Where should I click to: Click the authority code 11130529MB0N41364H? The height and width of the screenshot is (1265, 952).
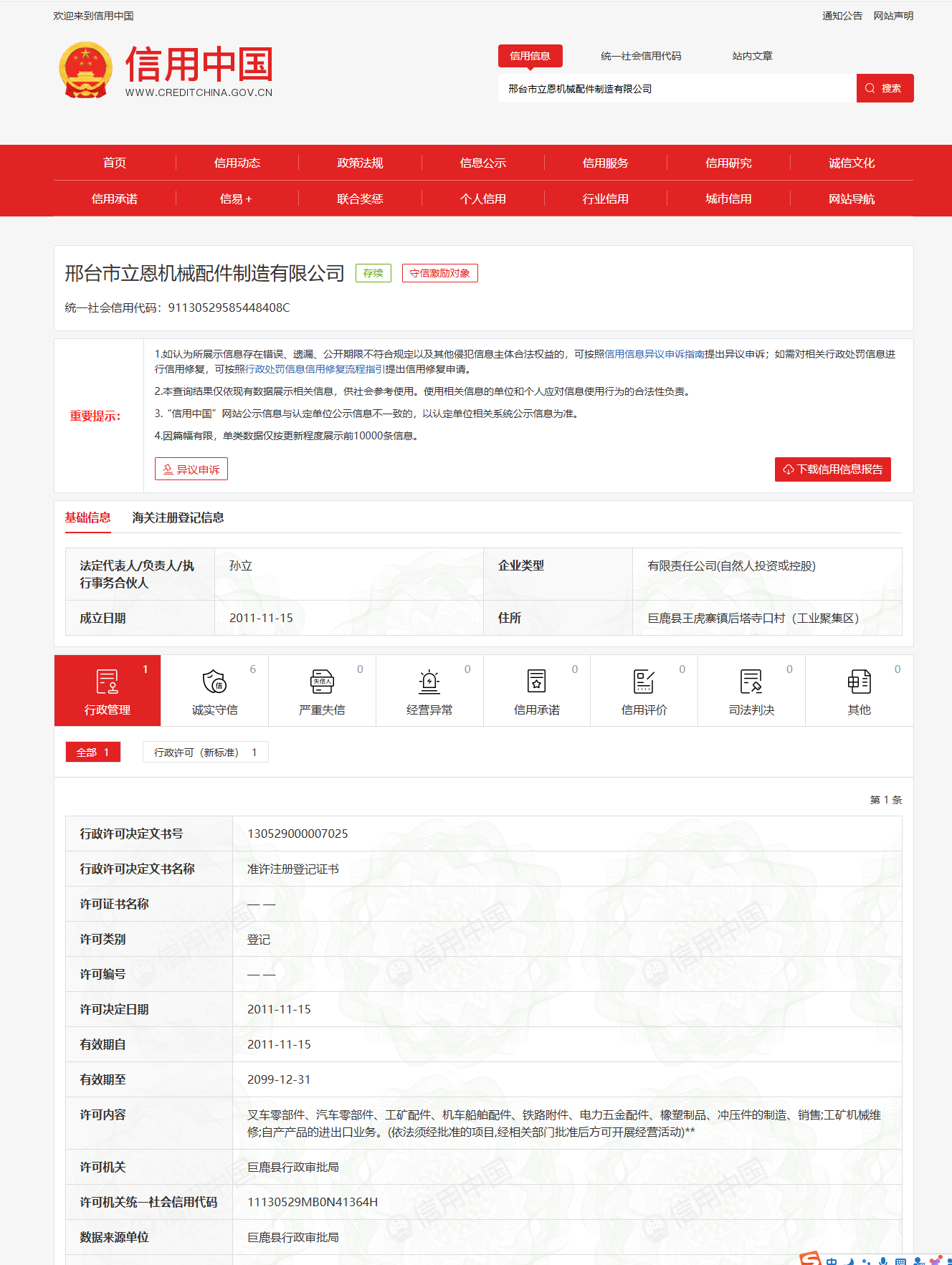click(x=313, y=1202)
